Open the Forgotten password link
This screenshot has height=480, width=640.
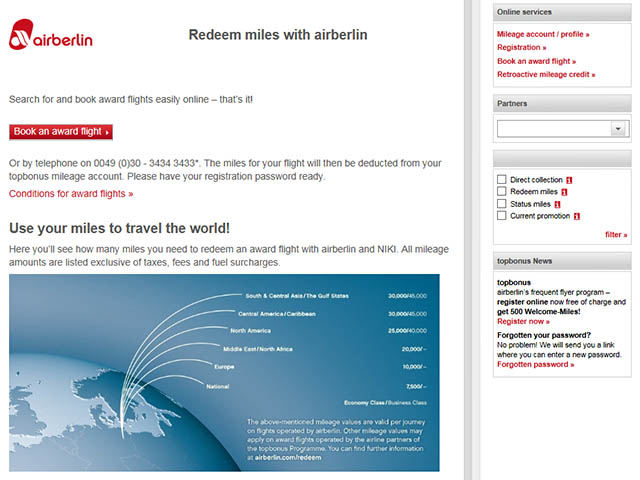pos(535,364)
